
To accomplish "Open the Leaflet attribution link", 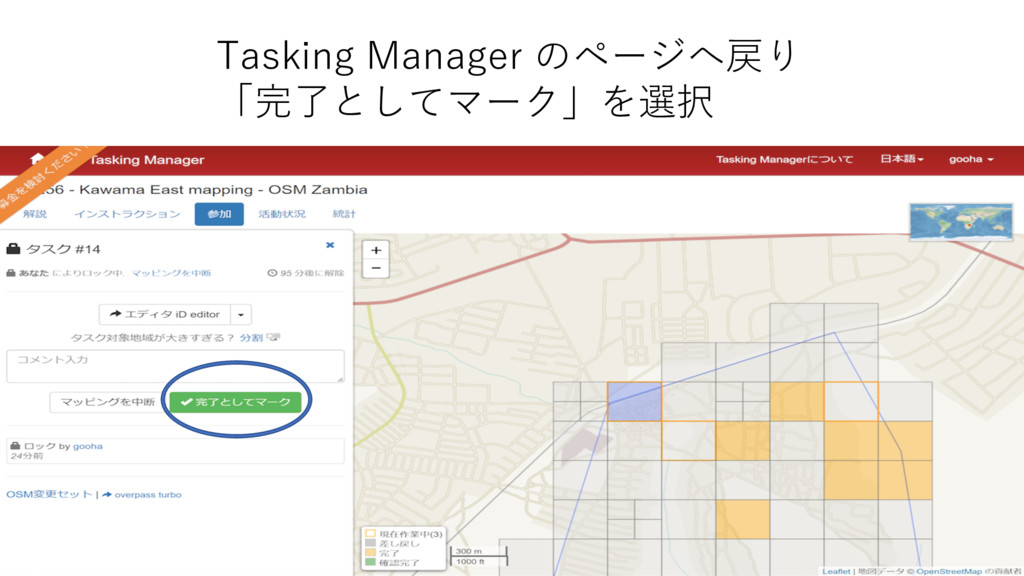I will [836, 571].
